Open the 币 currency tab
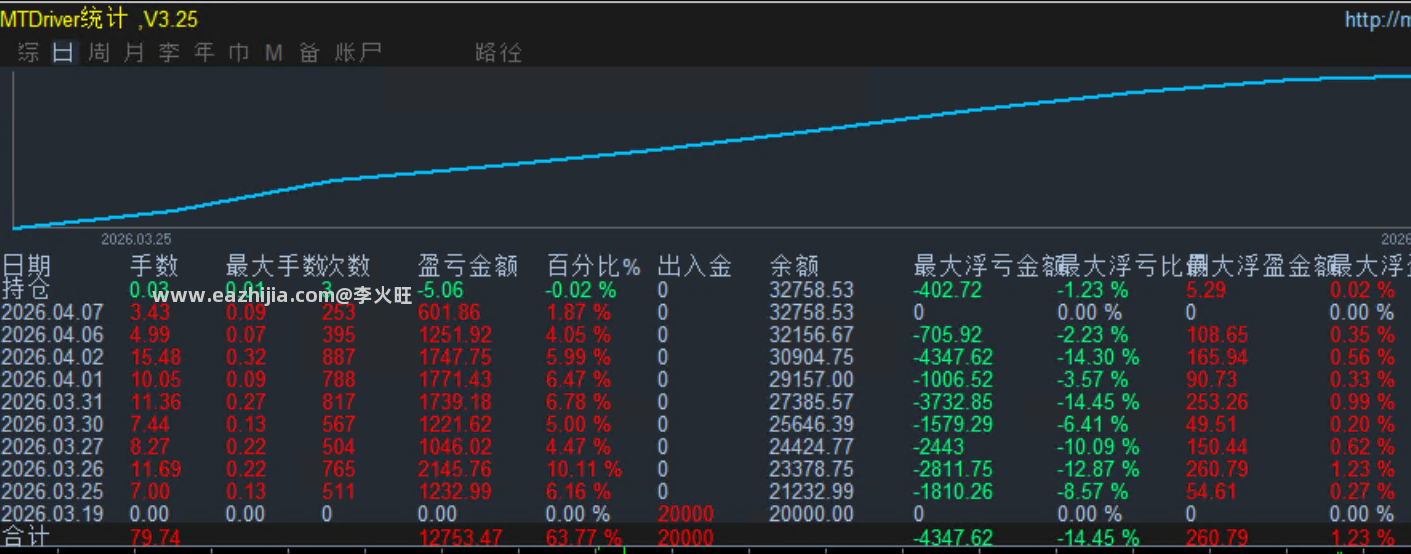1411x554 pixels. coord(239,53)
